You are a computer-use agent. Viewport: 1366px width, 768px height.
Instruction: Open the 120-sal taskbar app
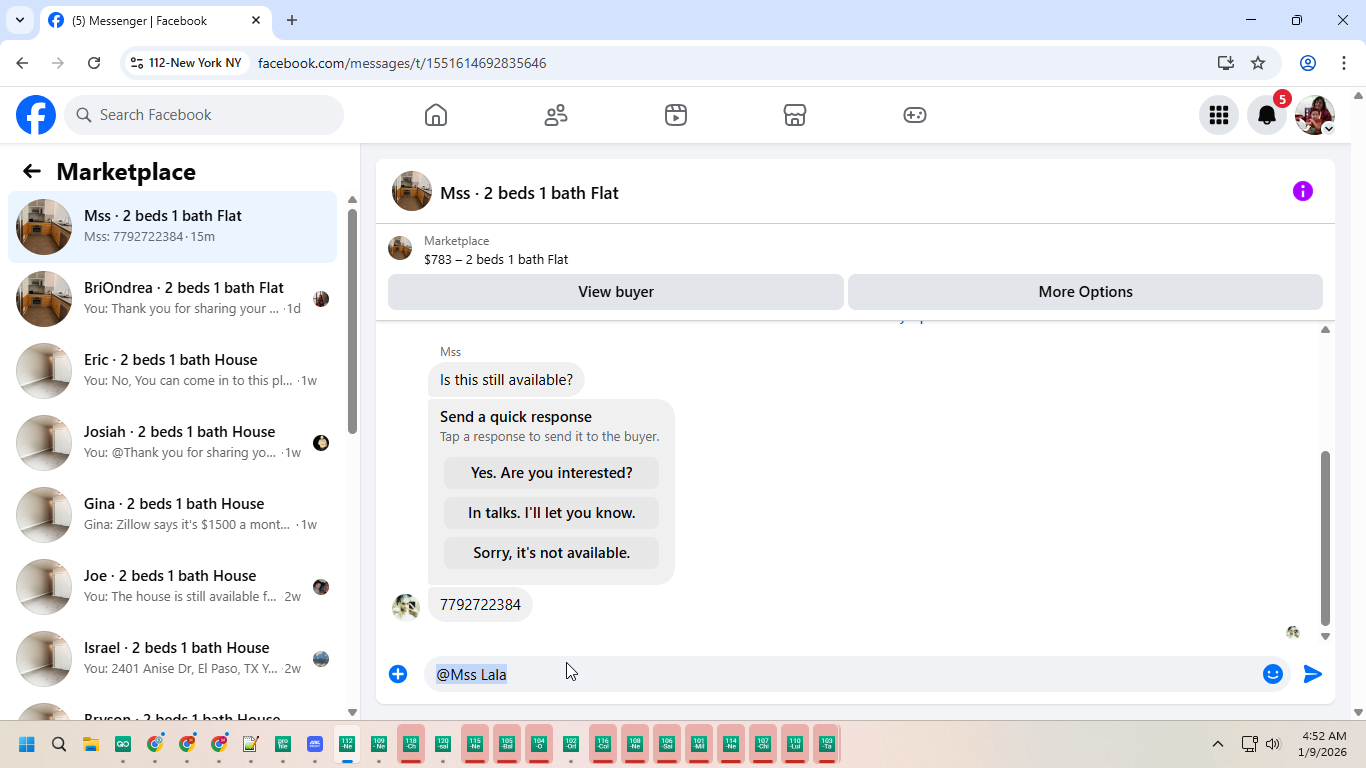[x=443, y=744]
